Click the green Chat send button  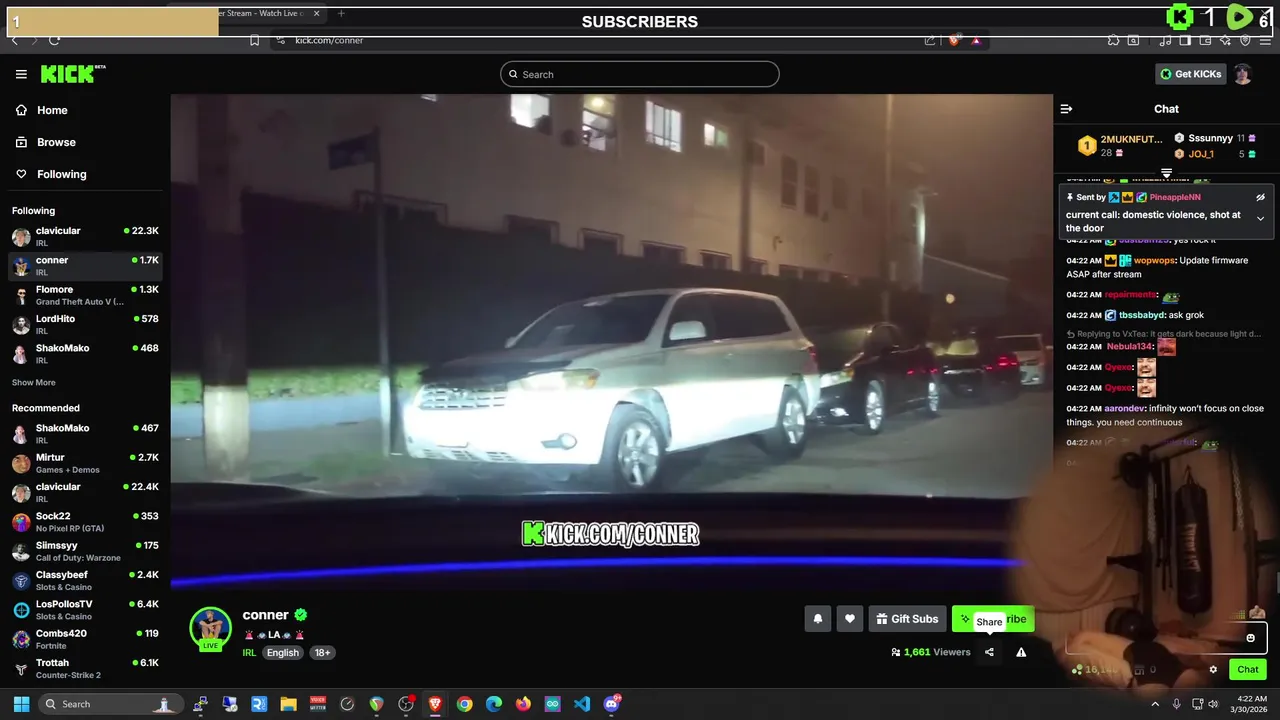coord(1248,670)
